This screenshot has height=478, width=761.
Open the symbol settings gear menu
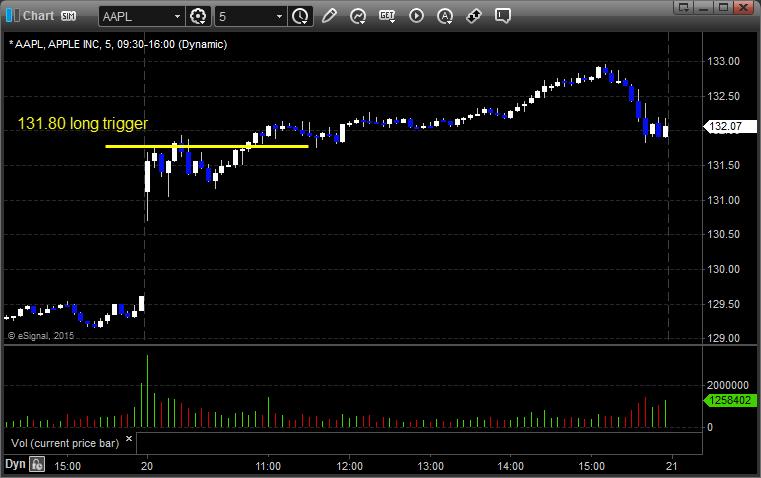(x=198, y=16)
